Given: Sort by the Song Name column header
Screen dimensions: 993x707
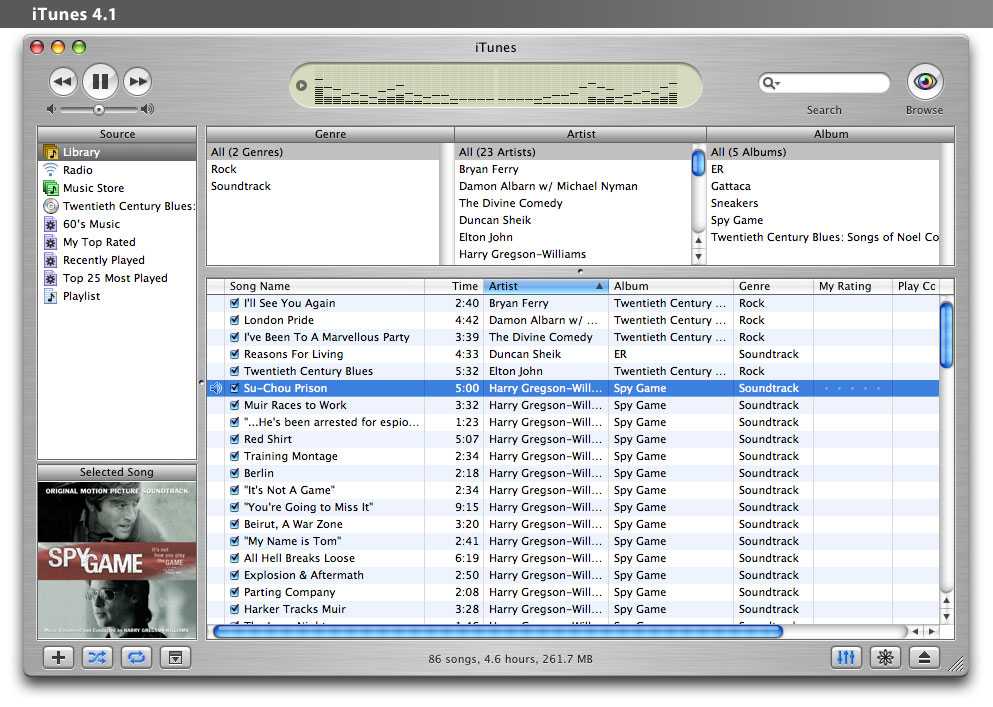Looking at the screenshot, I should (x=324, y=286).
